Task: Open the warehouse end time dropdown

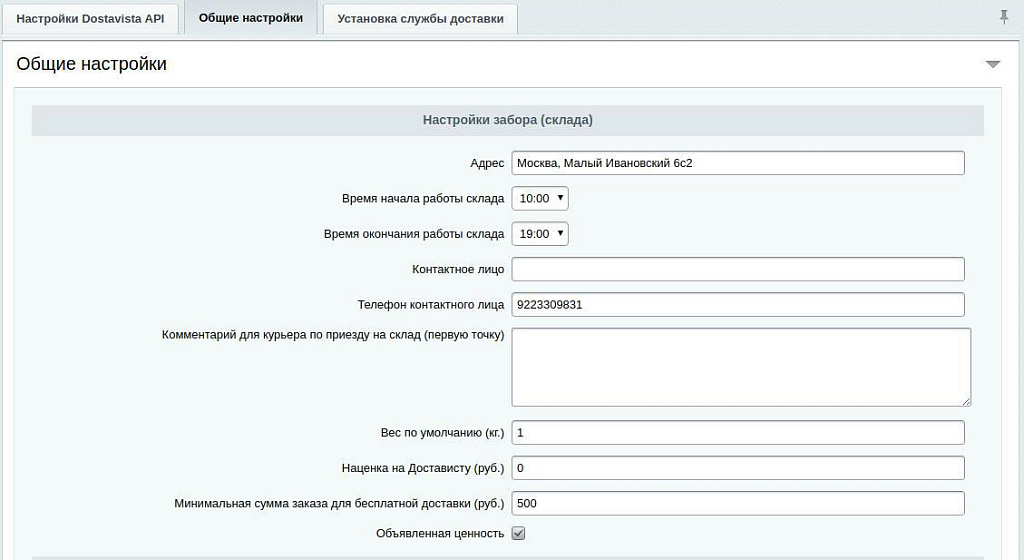Action: point(540,234)
